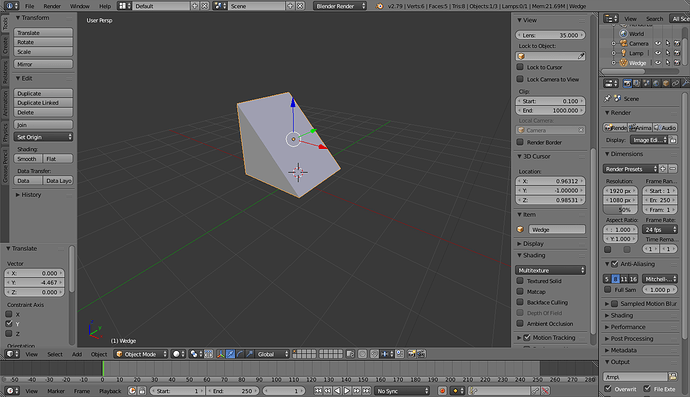Open the viewport shading sphere selector

178,354
